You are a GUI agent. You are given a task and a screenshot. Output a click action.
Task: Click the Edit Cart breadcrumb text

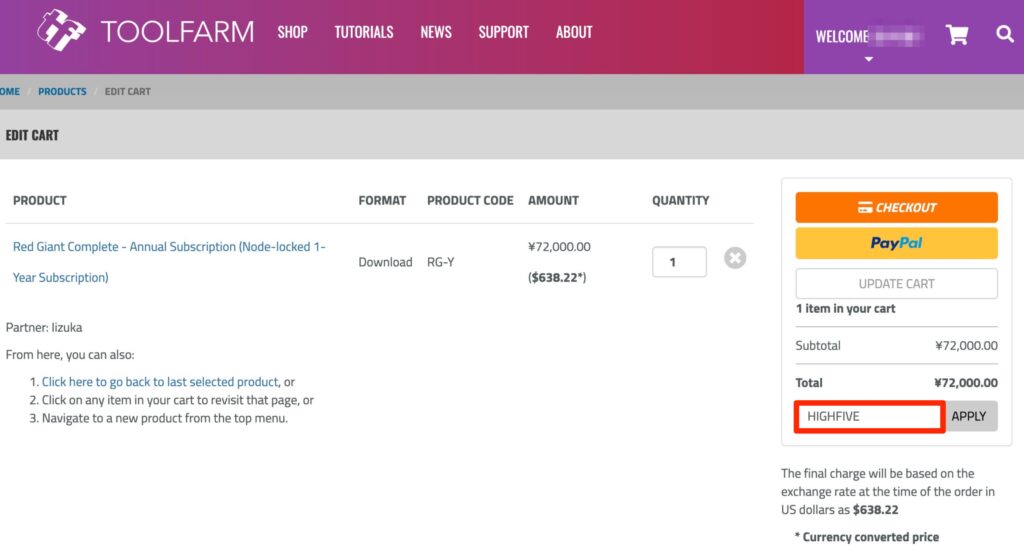click(127, 91)
